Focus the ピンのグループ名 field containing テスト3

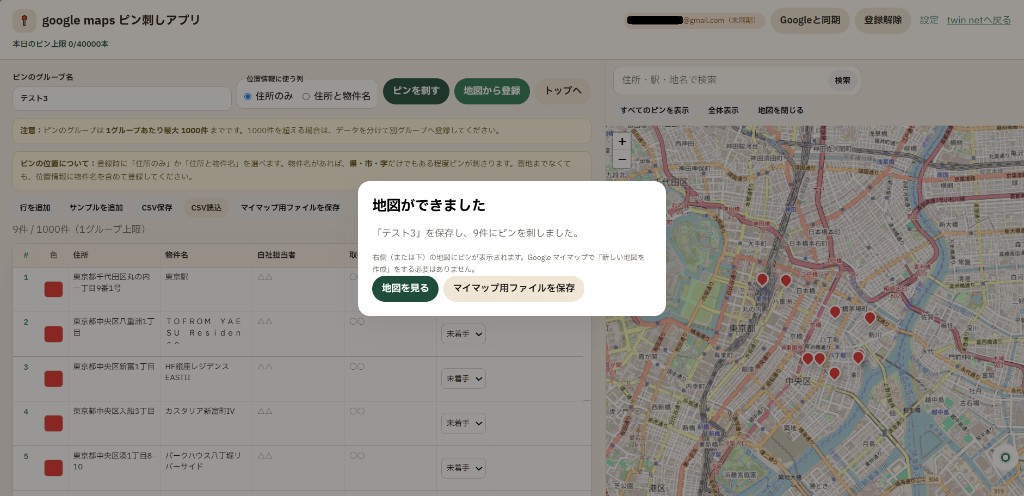(122, 99)
